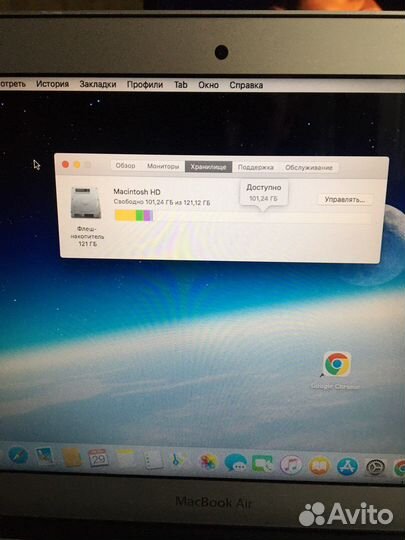Image resolution: width=405 pixels, height=540 pixels.
Task: Click the purple storage bar segment
Action: coord(147,216)
